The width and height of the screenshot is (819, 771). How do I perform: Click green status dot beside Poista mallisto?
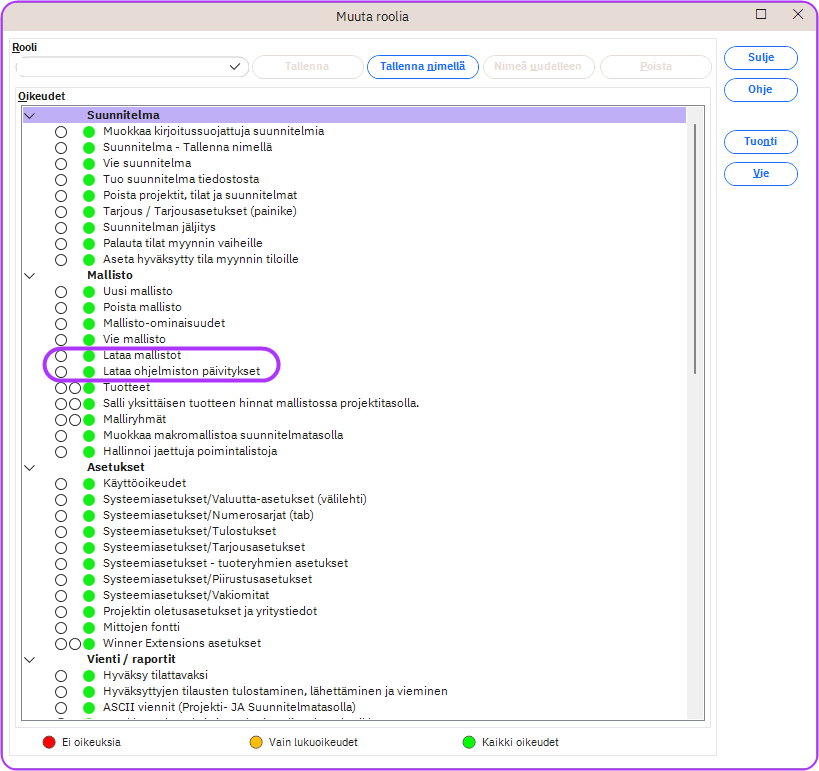point(89,307)
